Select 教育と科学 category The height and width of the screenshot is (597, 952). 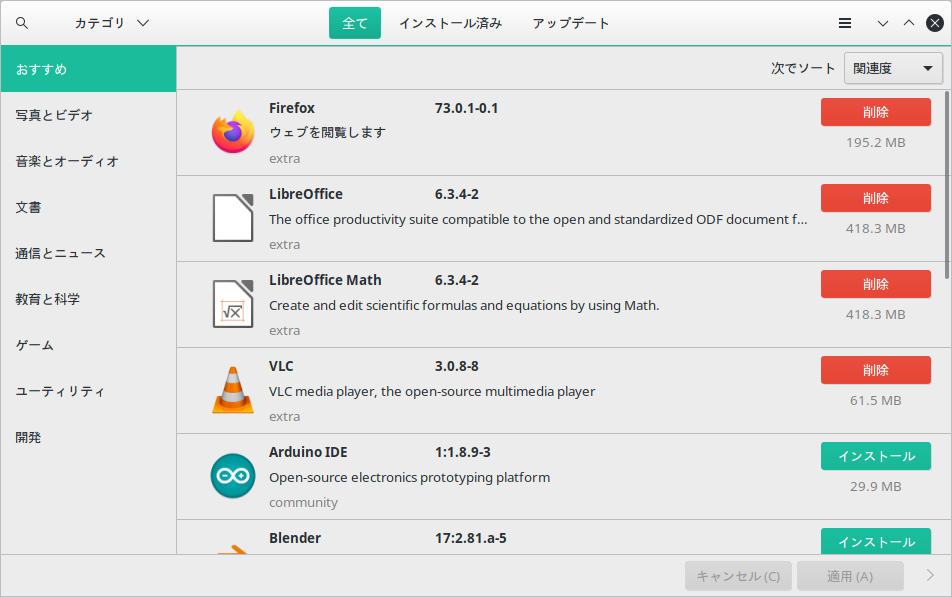click(x=89, y=299)
